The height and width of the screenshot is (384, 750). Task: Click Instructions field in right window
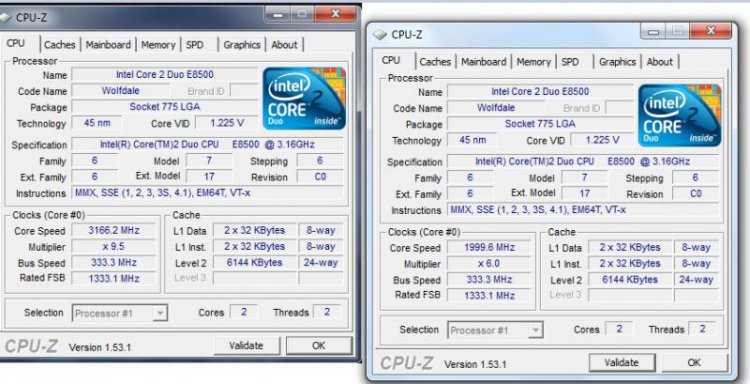click(x=583, y=210)
